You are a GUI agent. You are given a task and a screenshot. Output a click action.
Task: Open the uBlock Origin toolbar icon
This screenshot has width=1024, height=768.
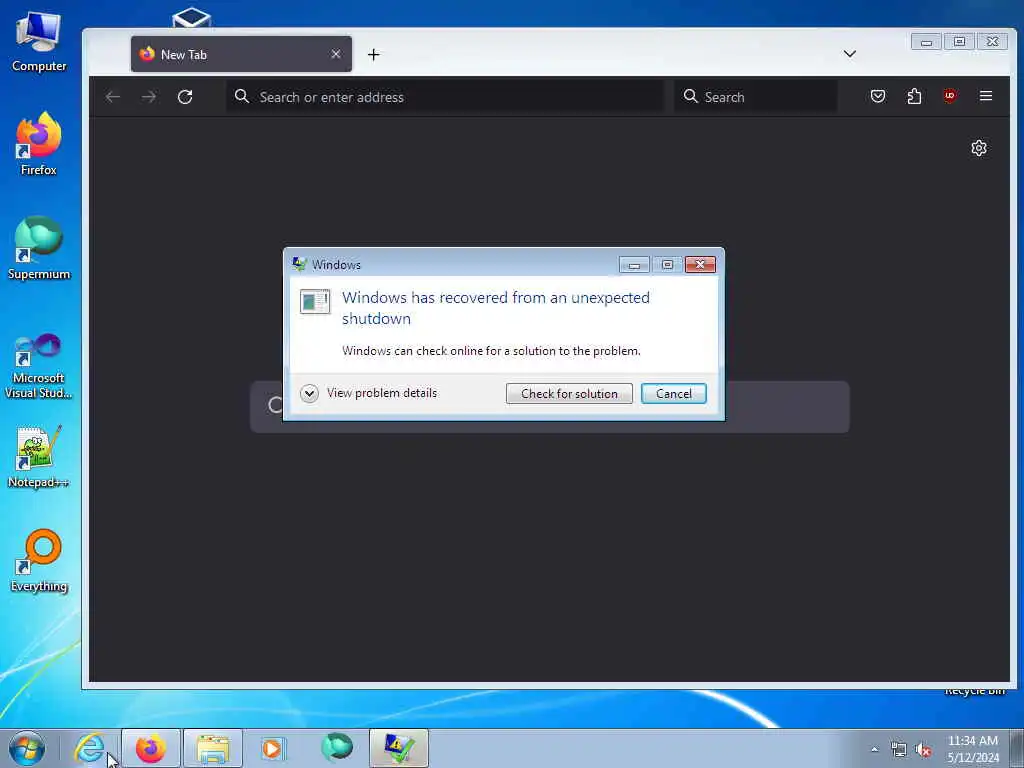pos(950,96)
